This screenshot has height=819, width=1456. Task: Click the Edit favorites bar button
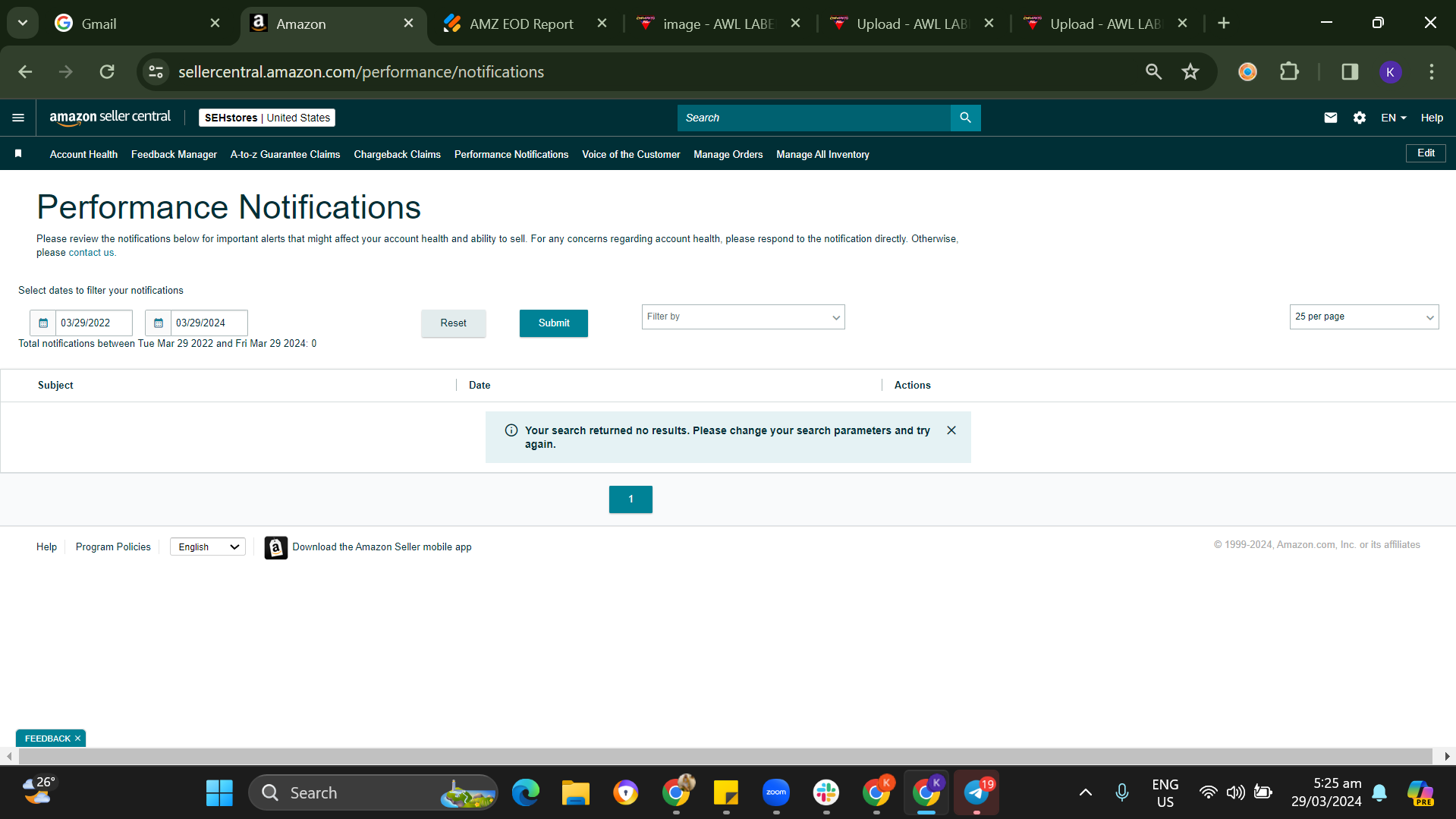(1426, 153)
